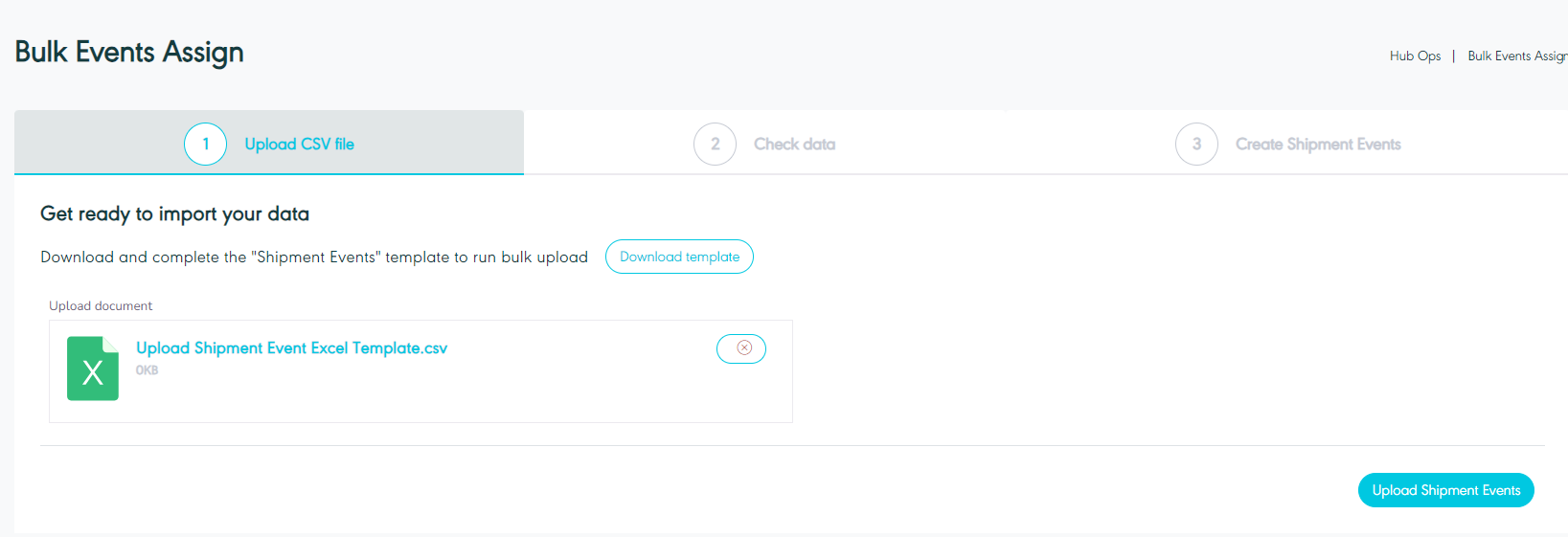Screen dimensions: 1568x537
Task: Navigate to Hub Ops breadcrumb
Action: coord(1415,56)
